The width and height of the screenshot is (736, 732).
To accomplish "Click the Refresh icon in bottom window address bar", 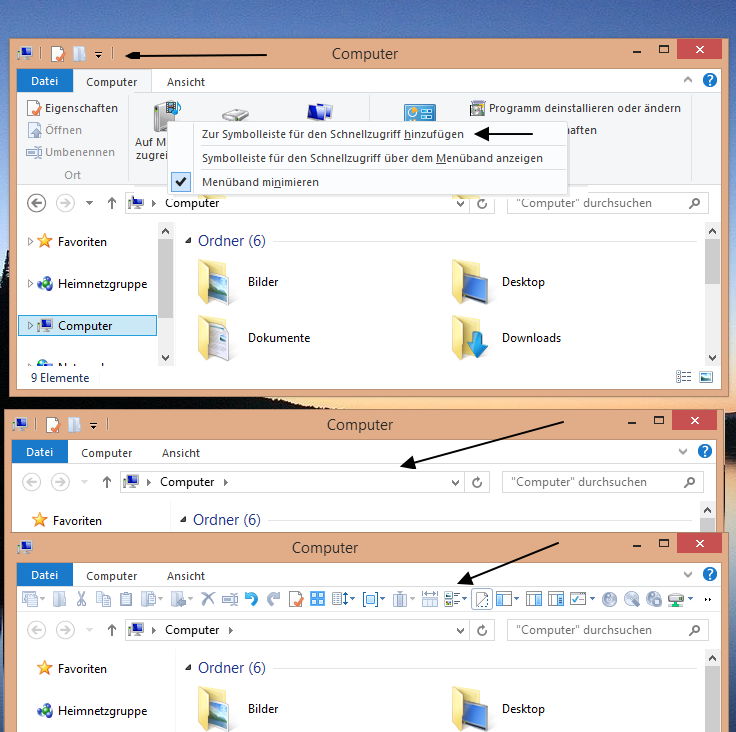I will click(482, 631).
